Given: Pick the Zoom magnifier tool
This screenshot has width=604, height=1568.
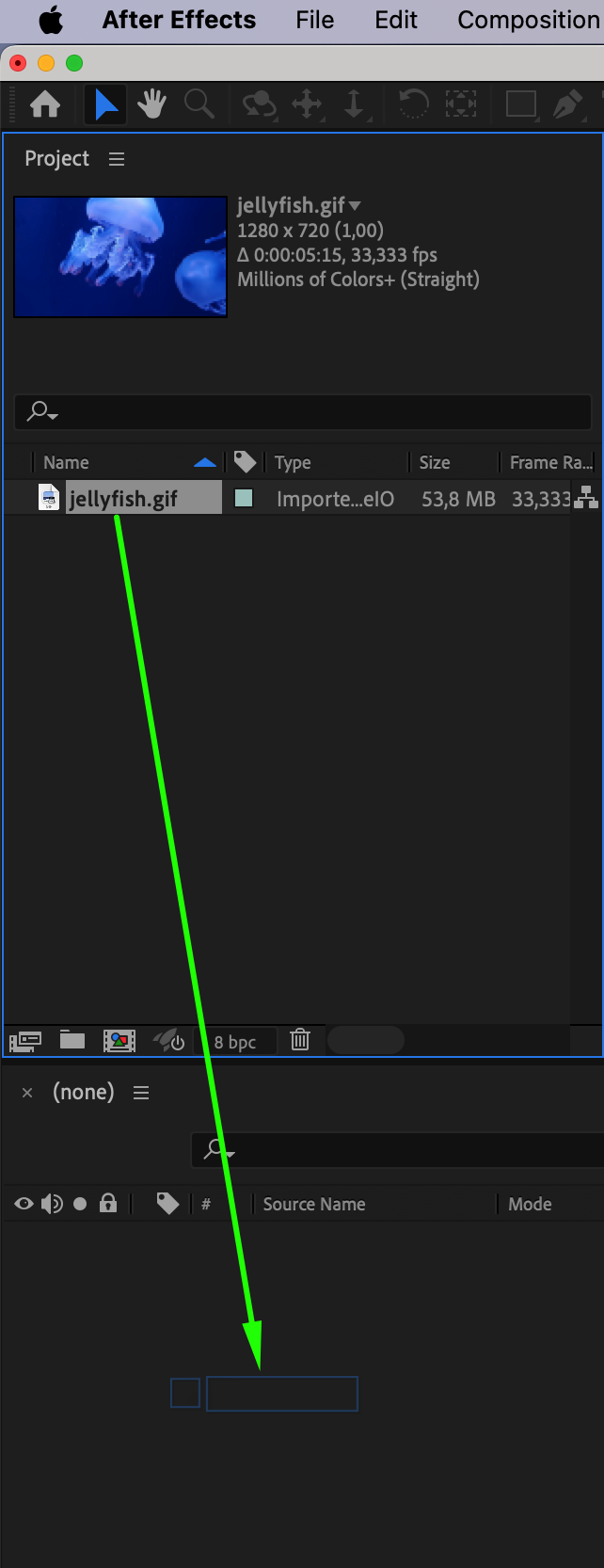Looking at the screenshot, I should [199, 104].
